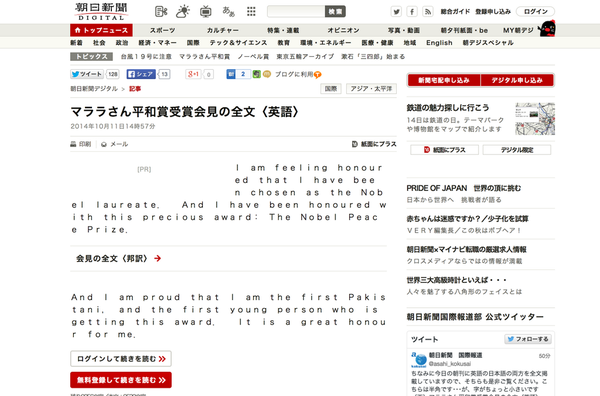Select 写真・動画 tab

404,30
